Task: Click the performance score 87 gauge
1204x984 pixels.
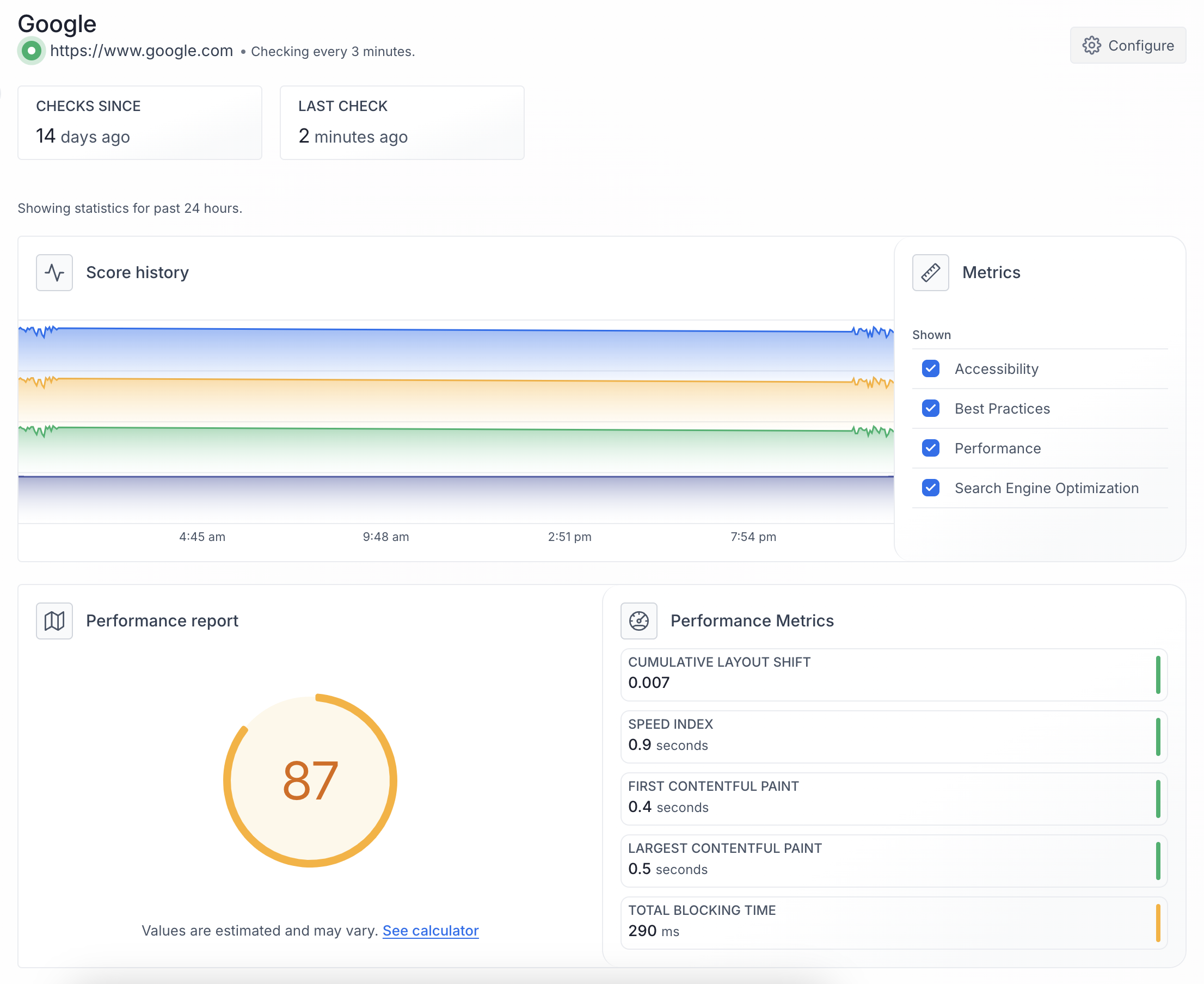Action: point(310,780)
